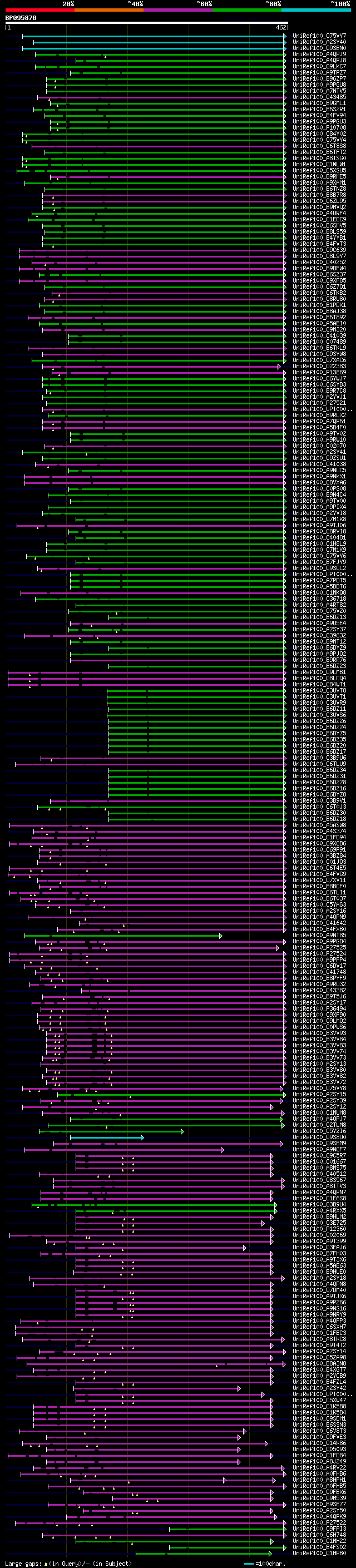Select label UniRef100_Q8LCQ4

click(x=319, y=679)
